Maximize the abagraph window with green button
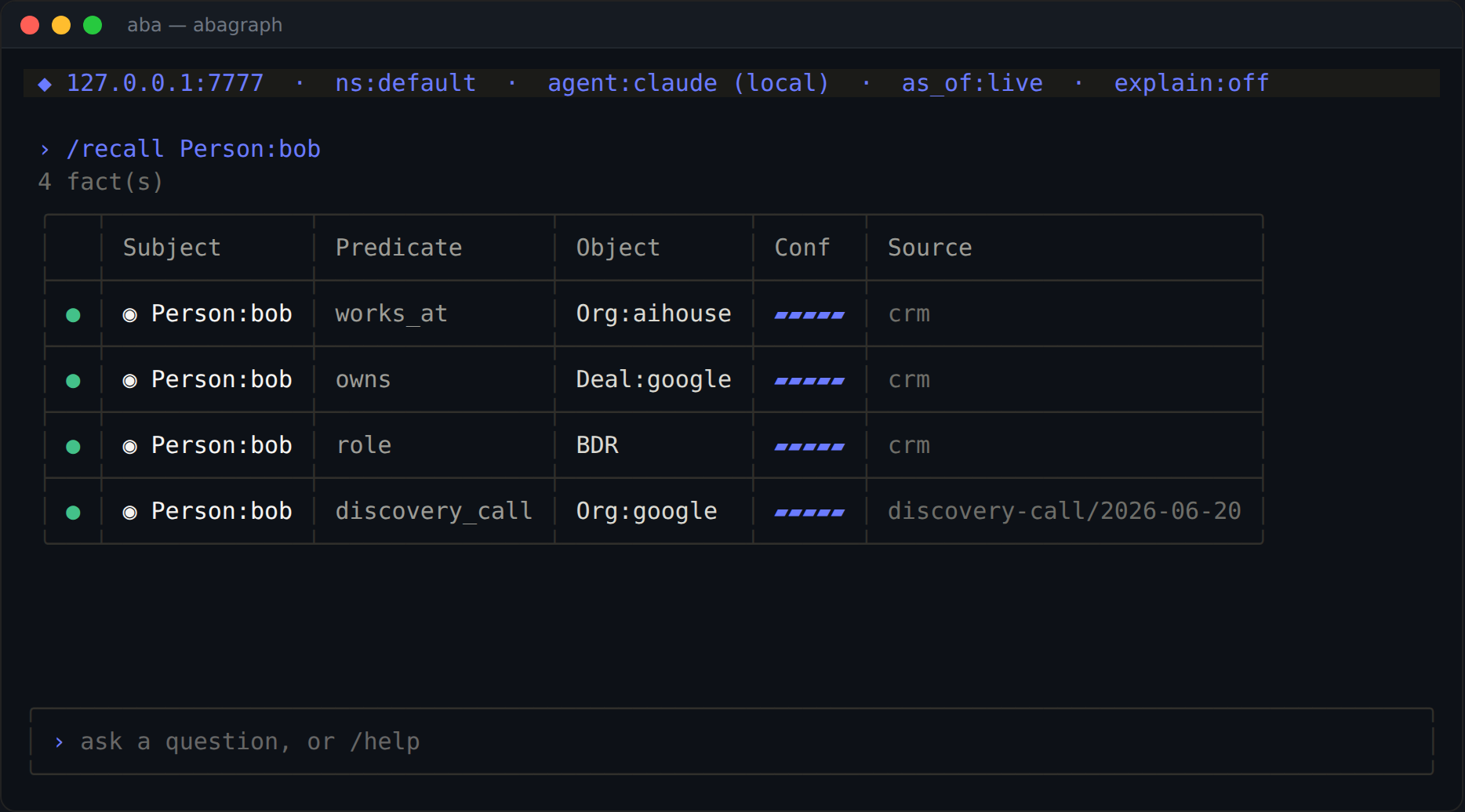 (93, 25)
